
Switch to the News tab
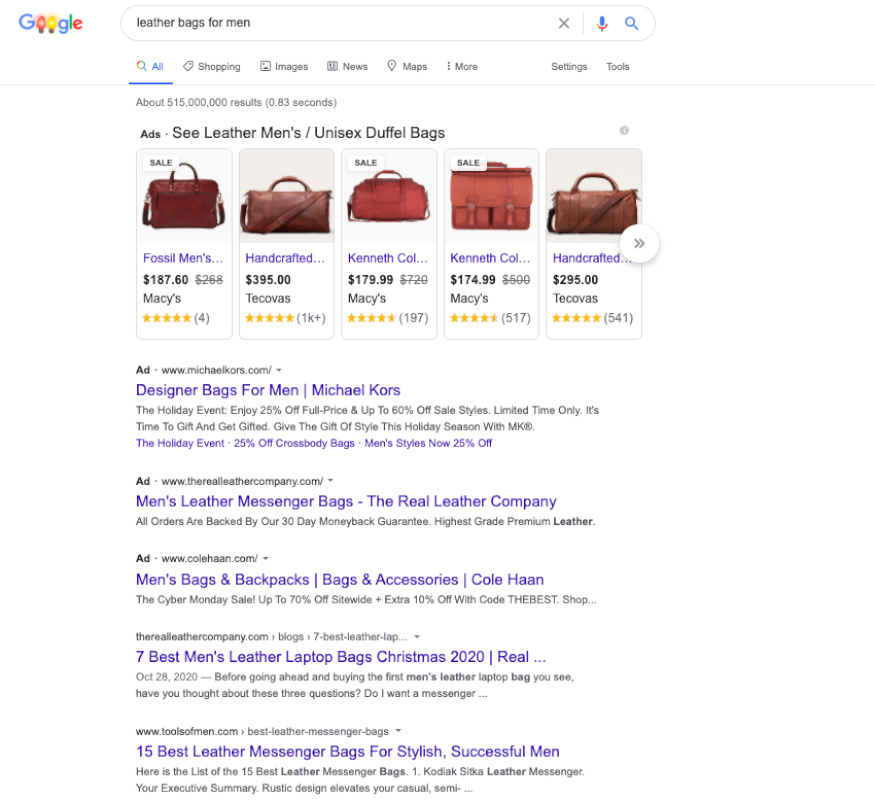click(x=347, y=66)
